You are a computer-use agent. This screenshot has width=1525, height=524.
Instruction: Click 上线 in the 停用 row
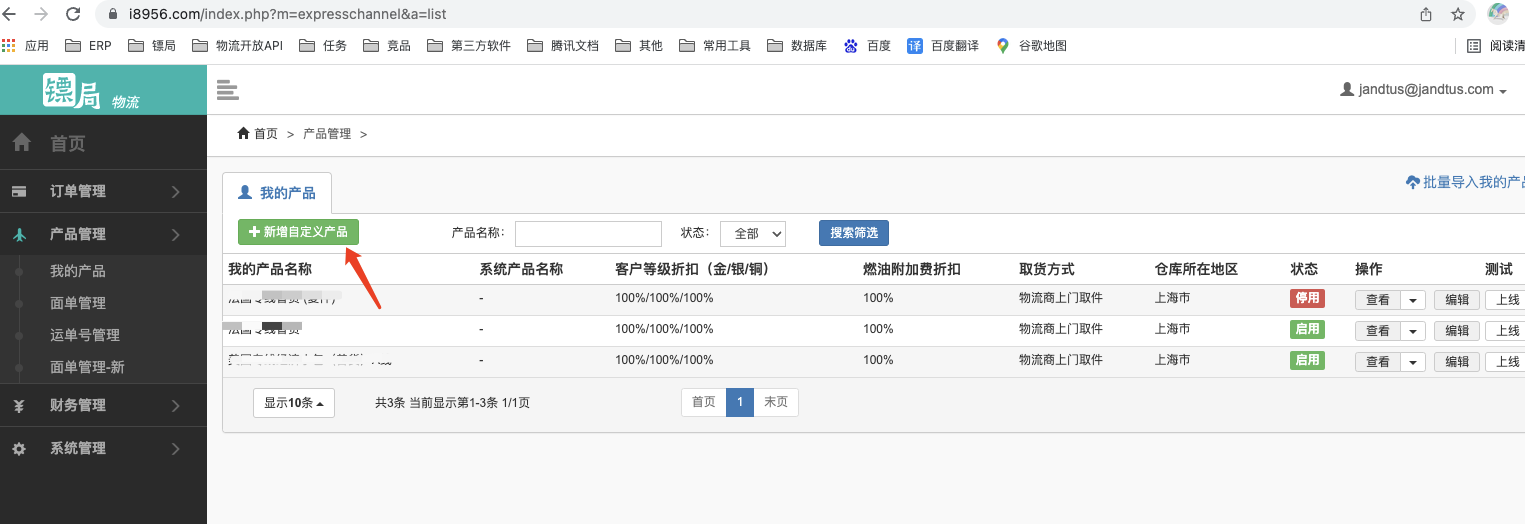coord(1507,299)
